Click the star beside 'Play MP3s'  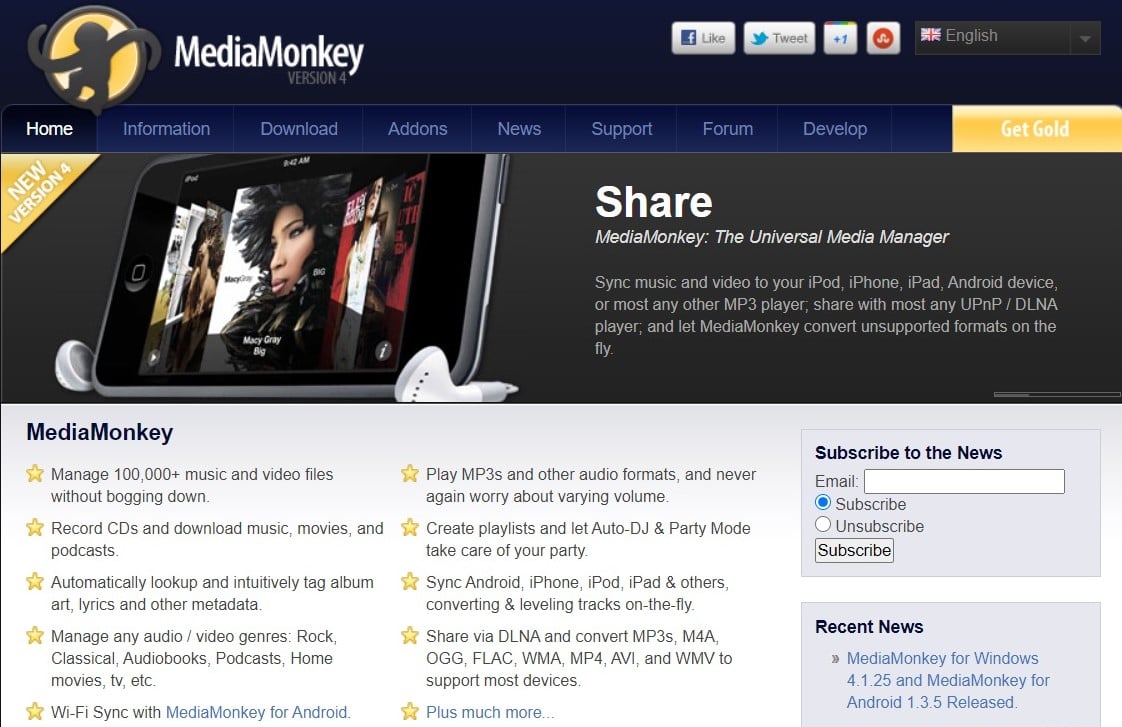tap(410, 474)
